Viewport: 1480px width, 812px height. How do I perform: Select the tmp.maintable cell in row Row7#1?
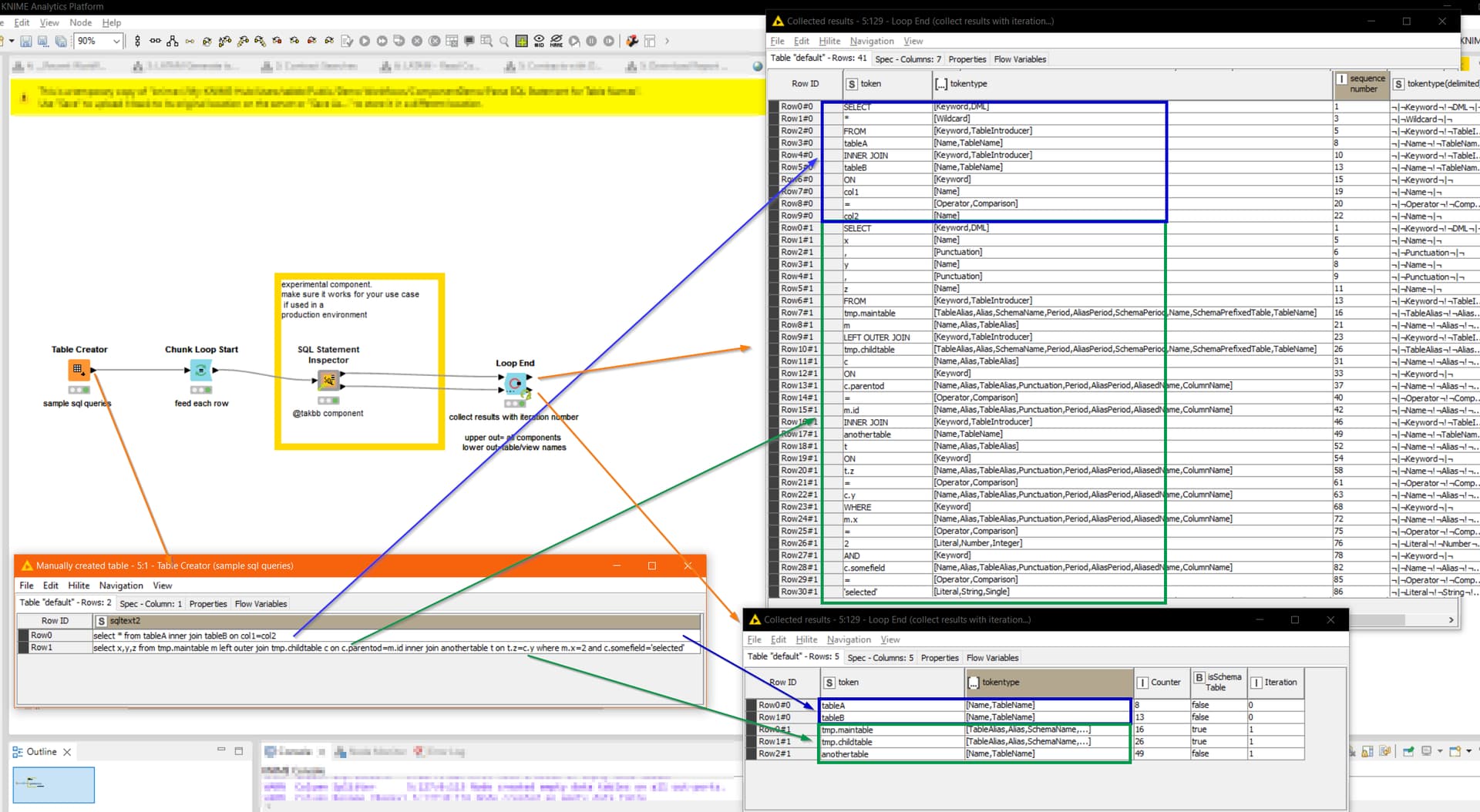(x=887, y=313)
